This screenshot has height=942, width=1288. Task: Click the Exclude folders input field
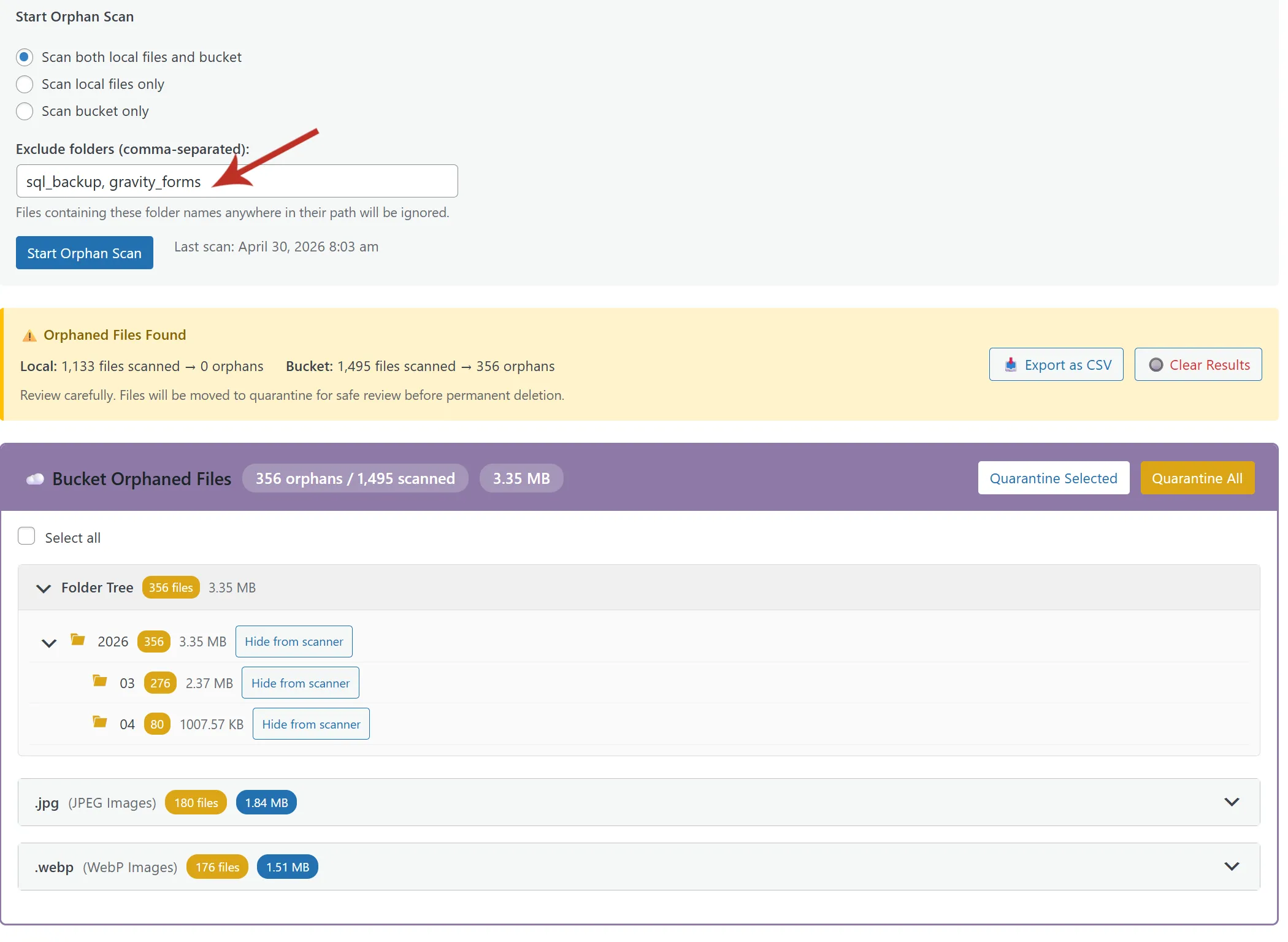pyautogui.click(x=237, y=182)
